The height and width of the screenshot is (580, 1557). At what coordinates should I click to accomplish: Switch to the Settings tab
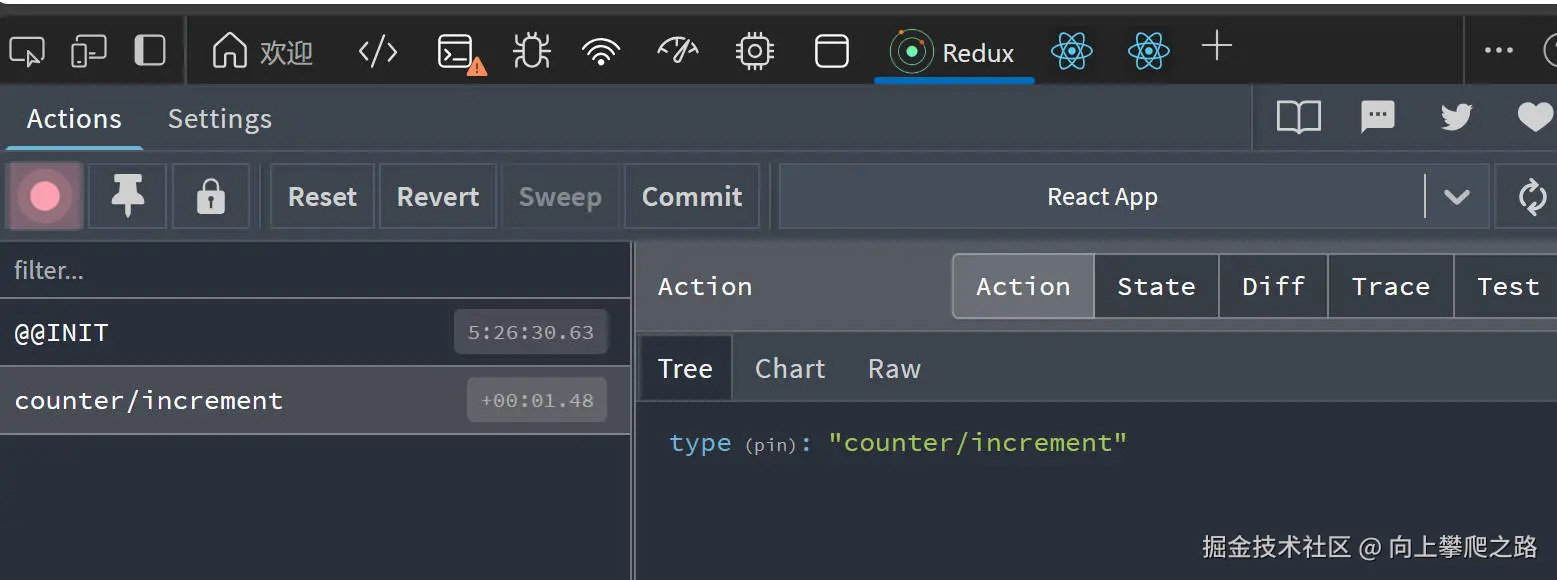(x=220, y=119)
